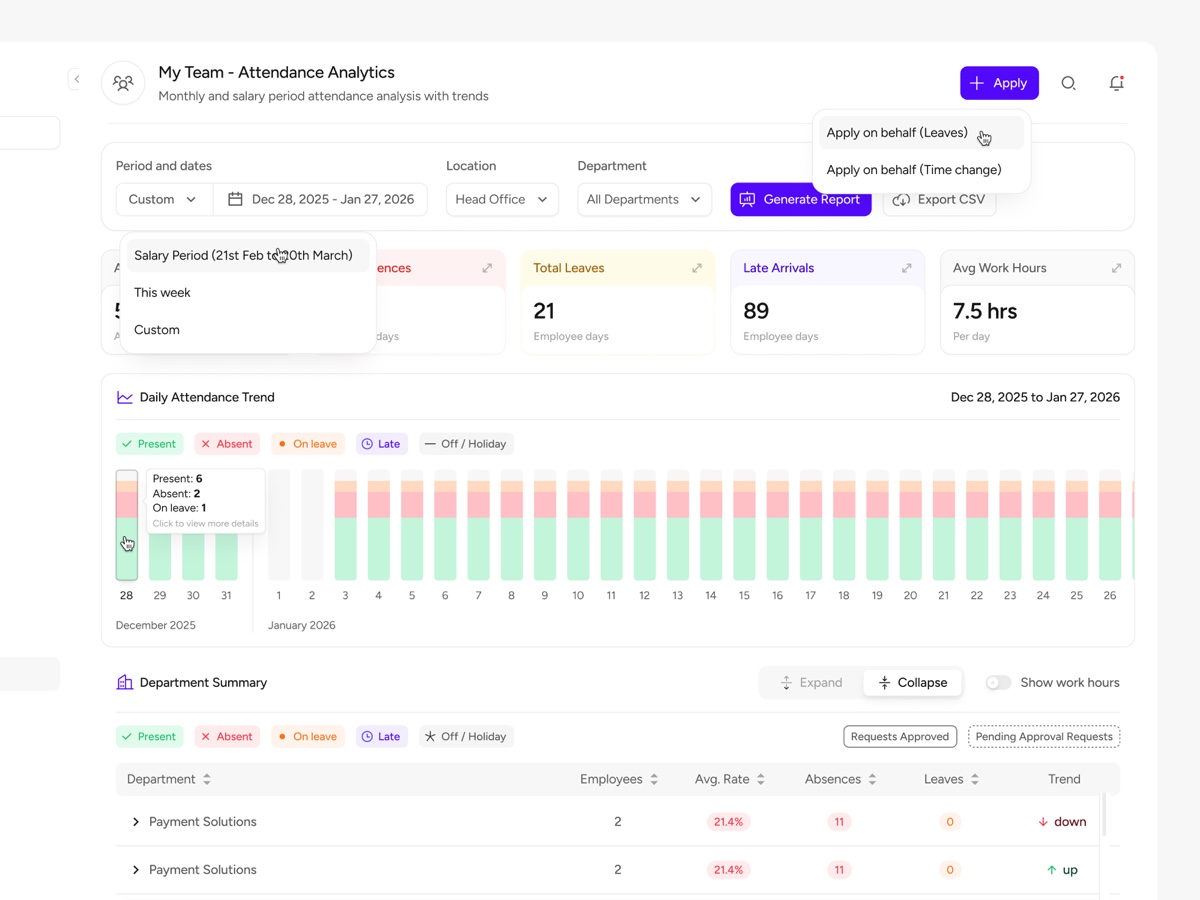Sort by the Avg. Rate column arrows

[761, 779]
